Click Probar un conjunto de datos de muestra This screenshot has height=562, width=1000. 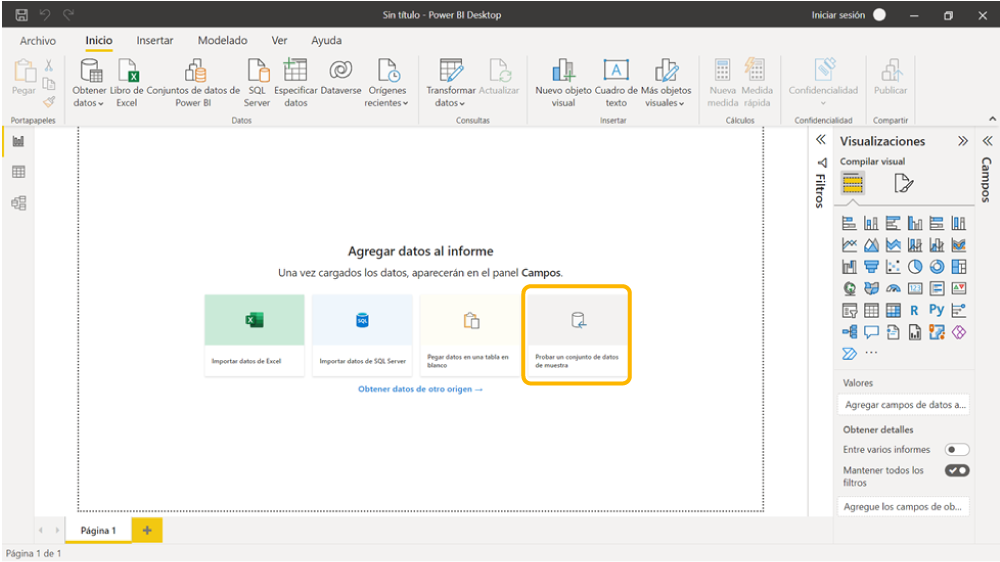(577, 335)
